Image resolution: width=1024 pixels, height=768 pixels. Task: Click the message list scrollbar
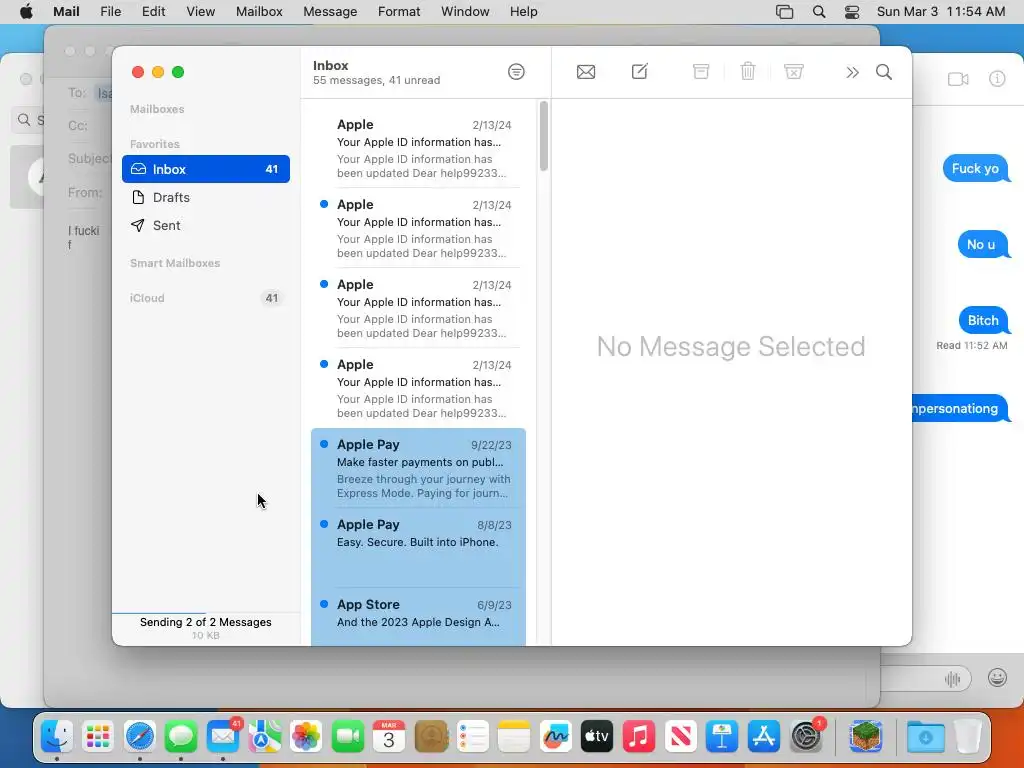pos(544,136)
